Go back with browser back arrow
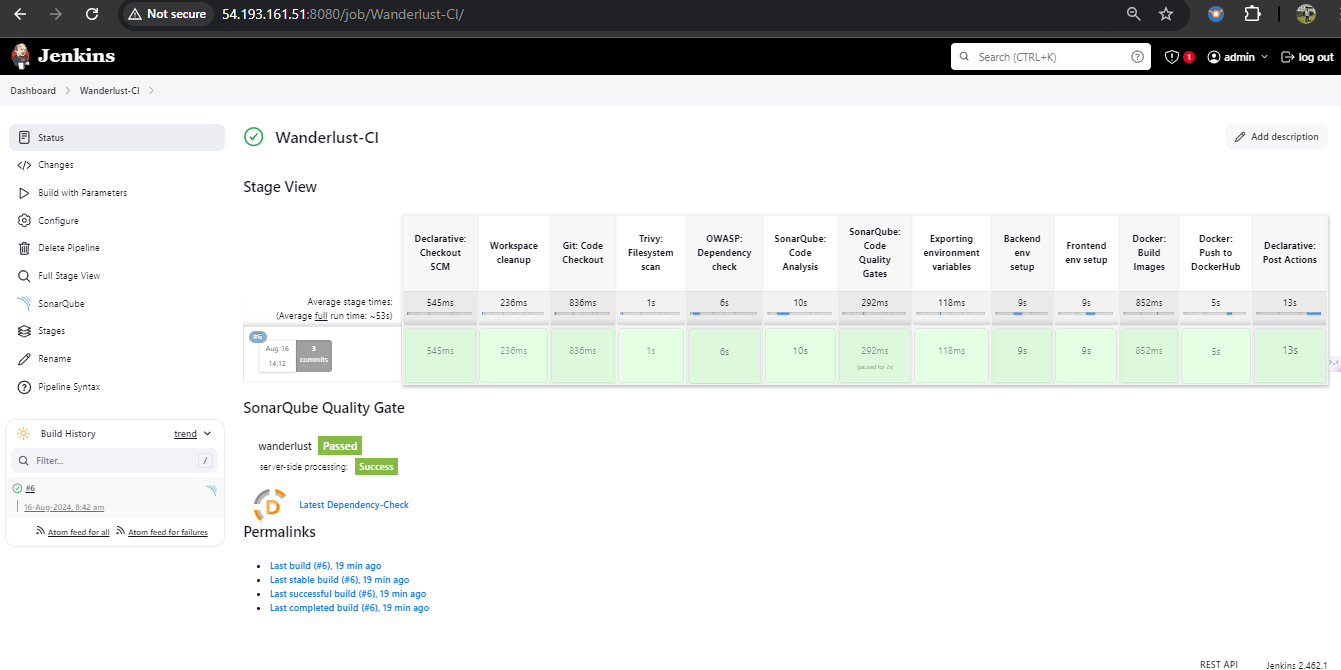This screenshot has width=1341, height=670. click(20, 14)
